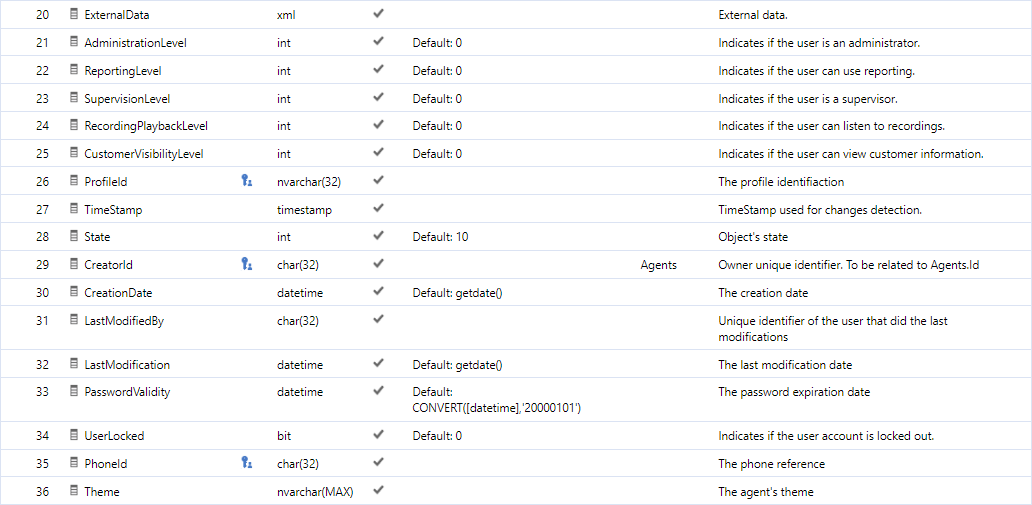The width and height of the screenshot is (1032, 505).
Task: Click the column icon beside AdministrationLevel
Action: [x=74, y=42]
